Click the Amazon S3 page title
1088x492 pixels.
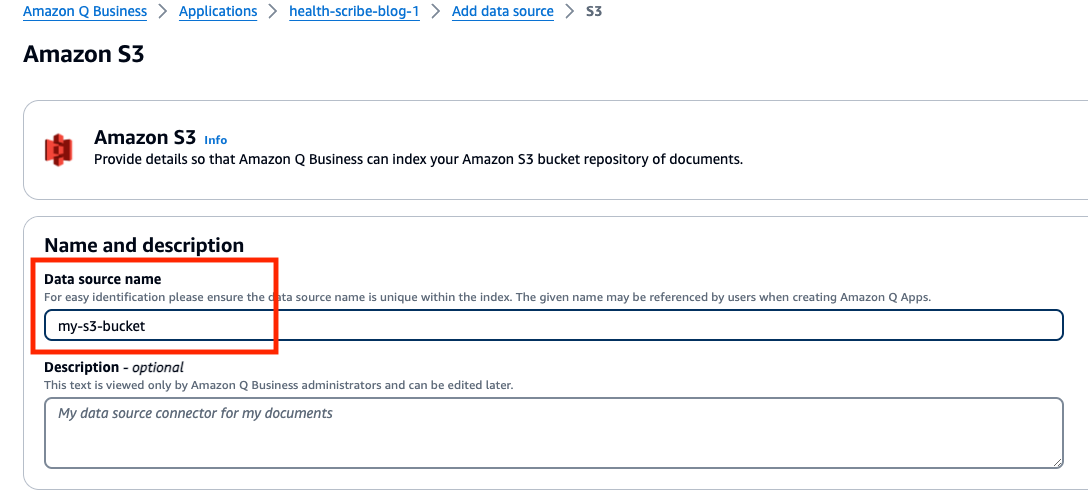click(x=84, y=54)
